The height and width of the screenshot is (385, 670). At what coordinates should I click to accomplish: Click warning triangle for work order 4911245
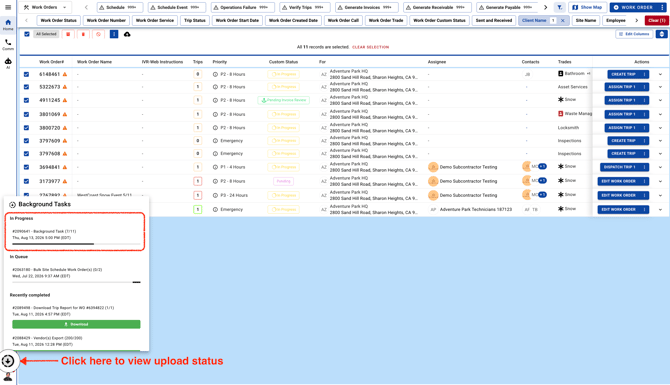(65, 100)
